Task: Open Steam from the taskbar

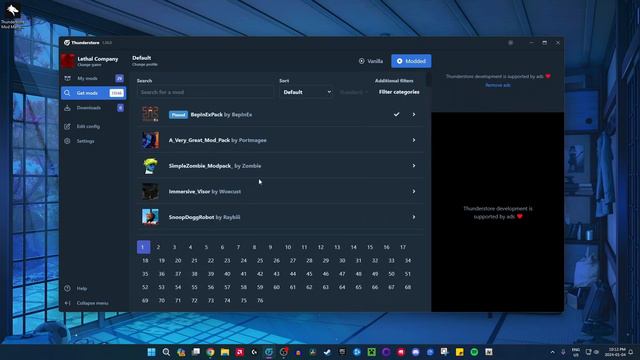Action: click(x=327, y=352)
